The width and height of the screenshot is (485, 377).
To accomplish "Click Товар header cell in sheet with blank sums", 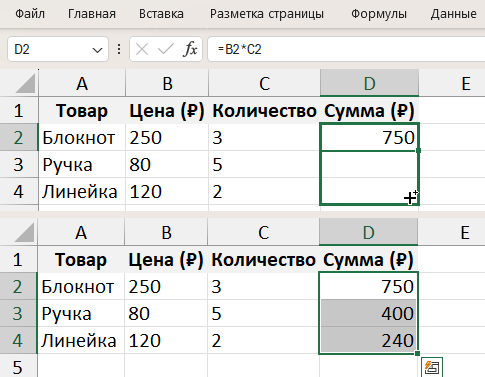I will pos(82,110).
